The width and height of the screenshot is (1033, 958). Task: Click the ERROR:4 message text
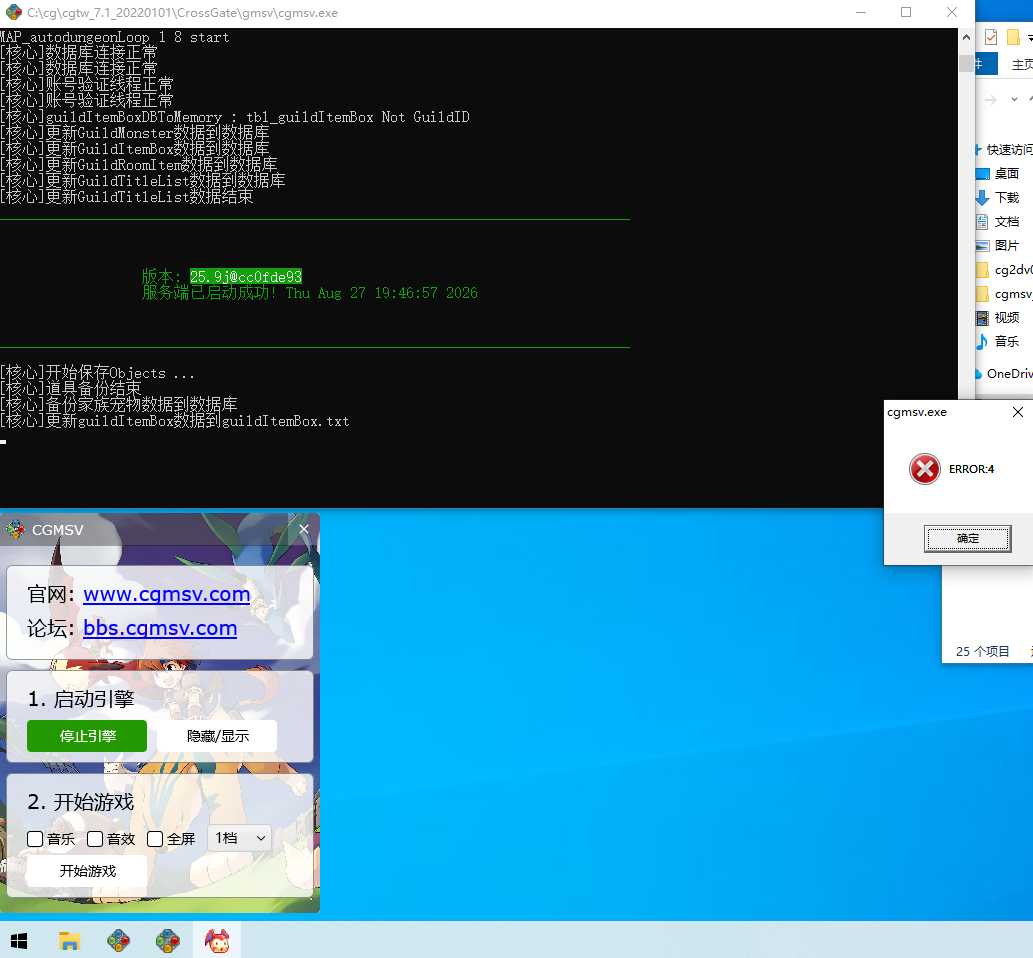click(x=971, y=469)
